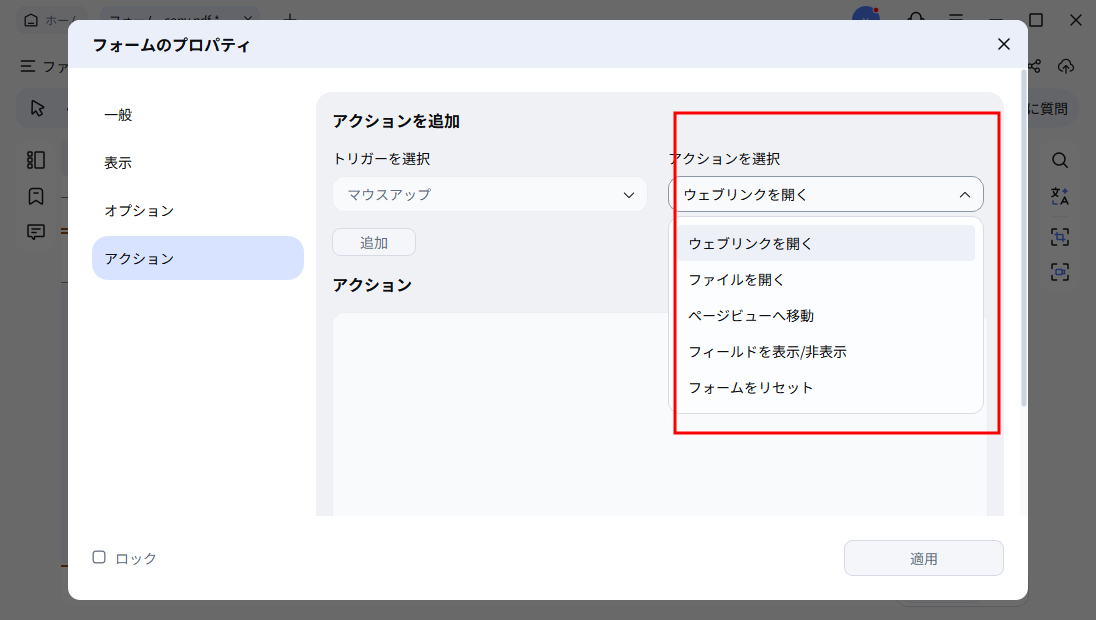Click the share icon in the title bar
Screen dimensions: 1096x620
(x=1034, y=66)
